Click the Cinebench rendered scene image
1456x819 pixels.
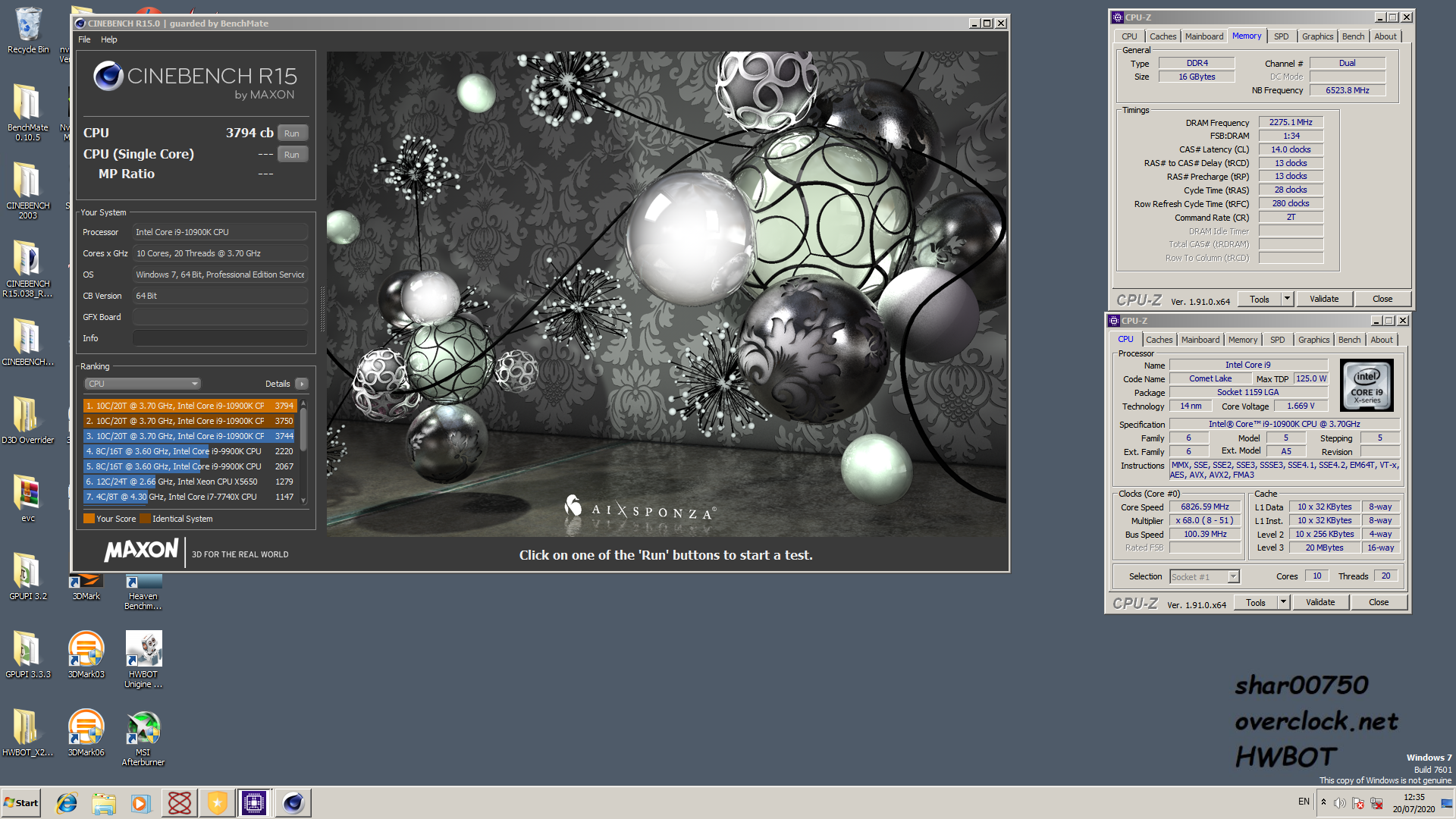pos(666,294)
